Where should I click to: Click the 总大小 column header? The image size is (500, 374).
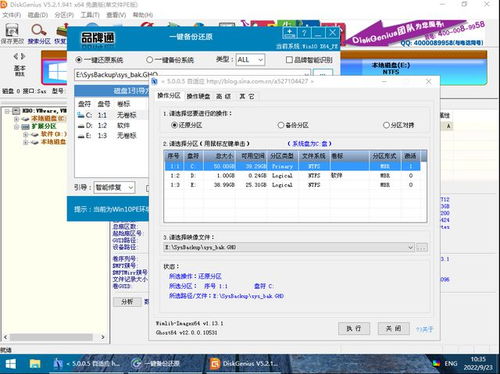pos(220,156)
